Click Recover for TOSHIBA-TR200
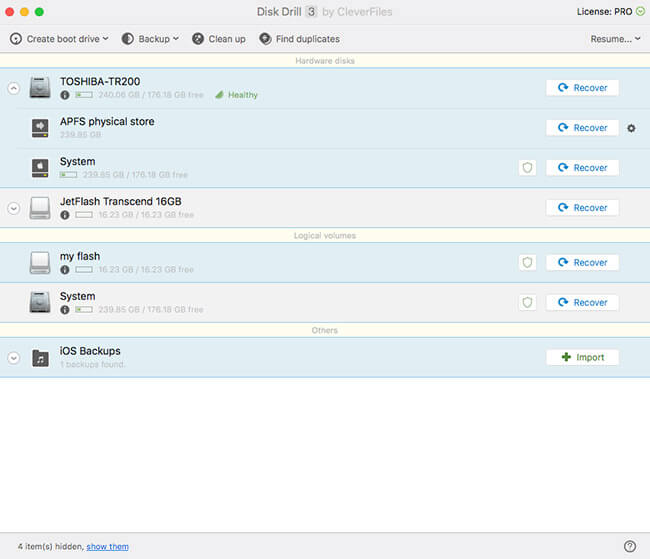The image size is (650, 559). [x=582, y=88]
